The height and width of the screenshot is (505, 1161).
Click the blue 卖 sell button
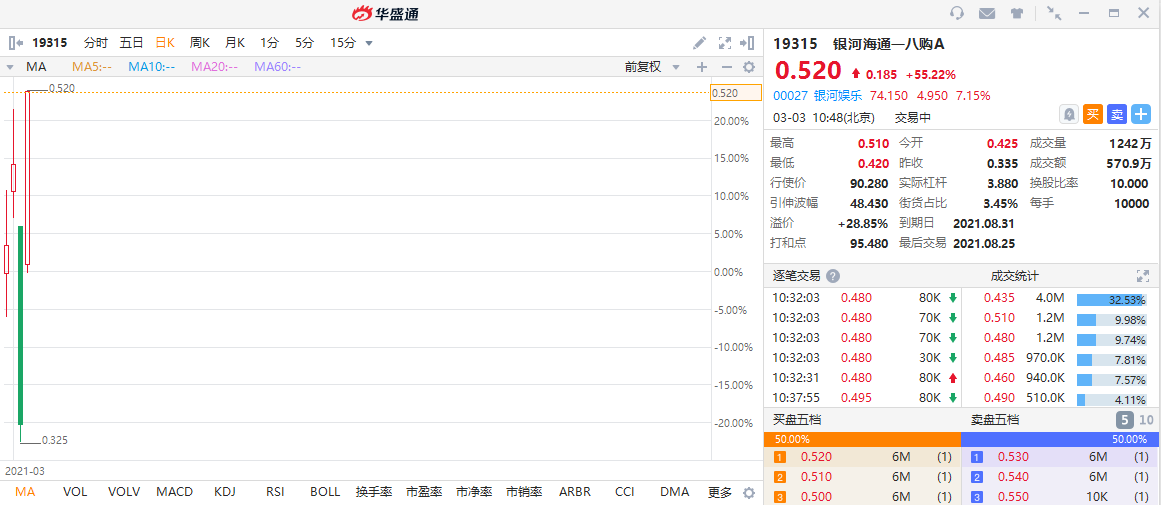1117,115
